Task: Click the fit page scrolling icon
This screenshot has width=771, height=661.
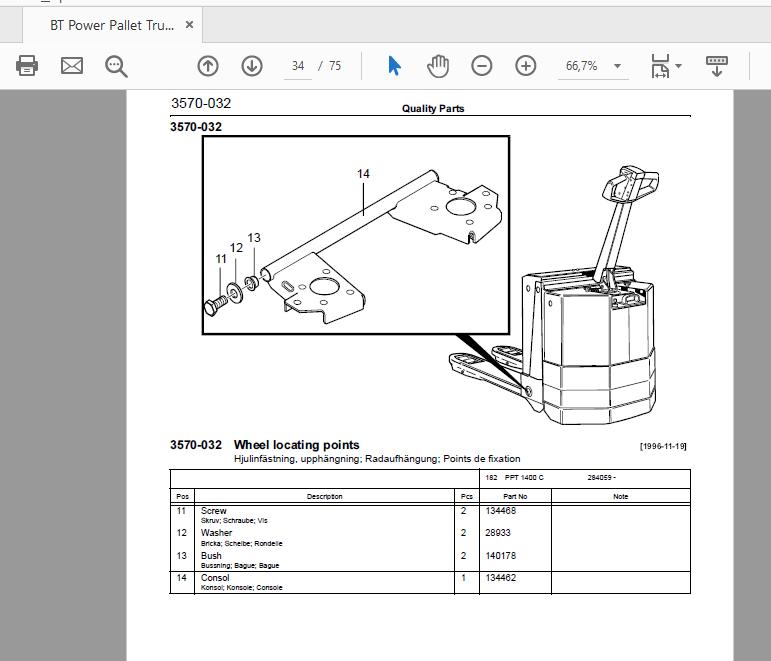Action: coord(660,66)
